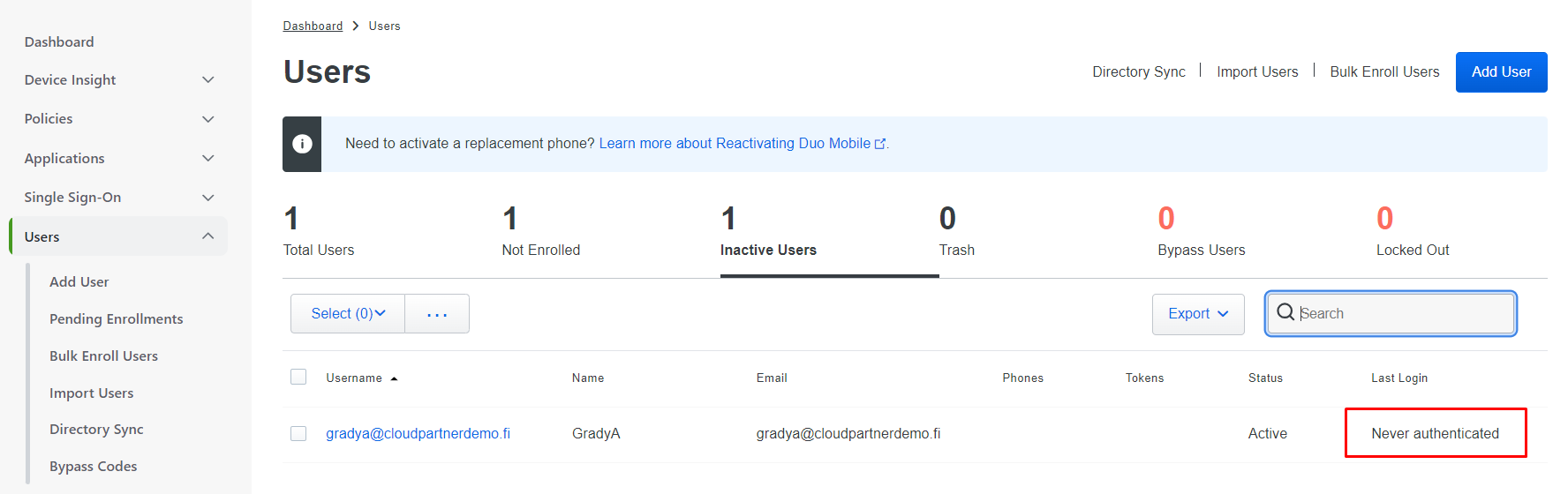1568x494 pixels.
Task: Click the blue Add User button
Action: click(x=1501, y=72)
